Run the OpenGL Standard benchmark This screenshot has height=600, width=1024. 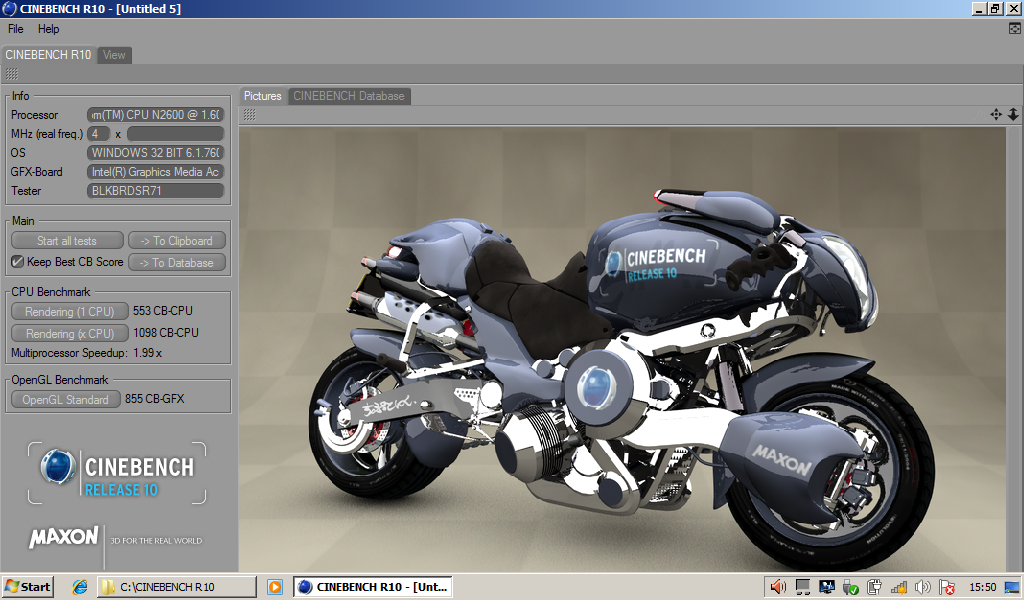click(x=65, y=399)
